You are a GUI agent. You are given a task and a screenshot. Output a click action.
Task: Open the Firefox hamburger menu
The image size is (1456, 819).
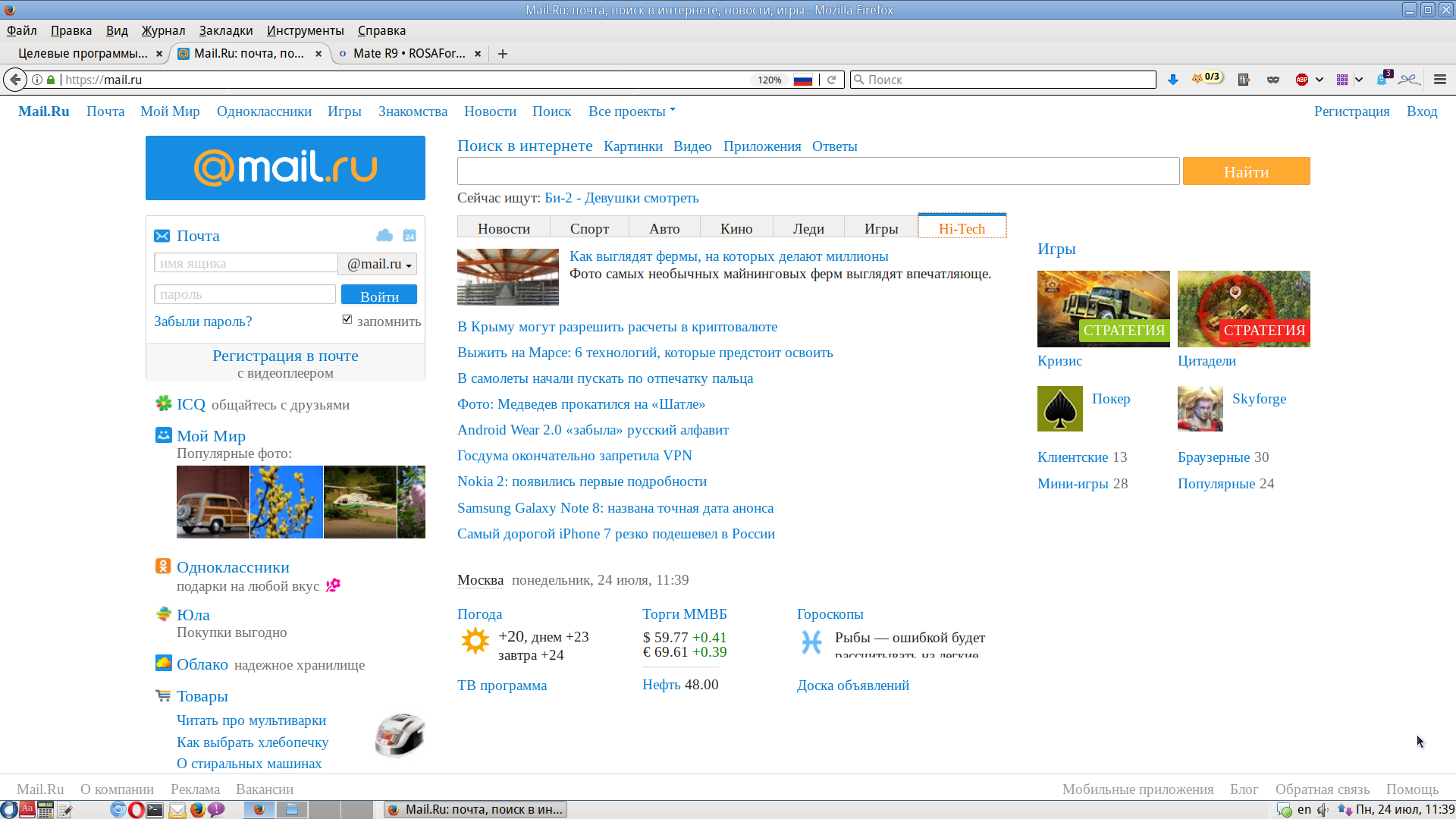coord(1440,80)
